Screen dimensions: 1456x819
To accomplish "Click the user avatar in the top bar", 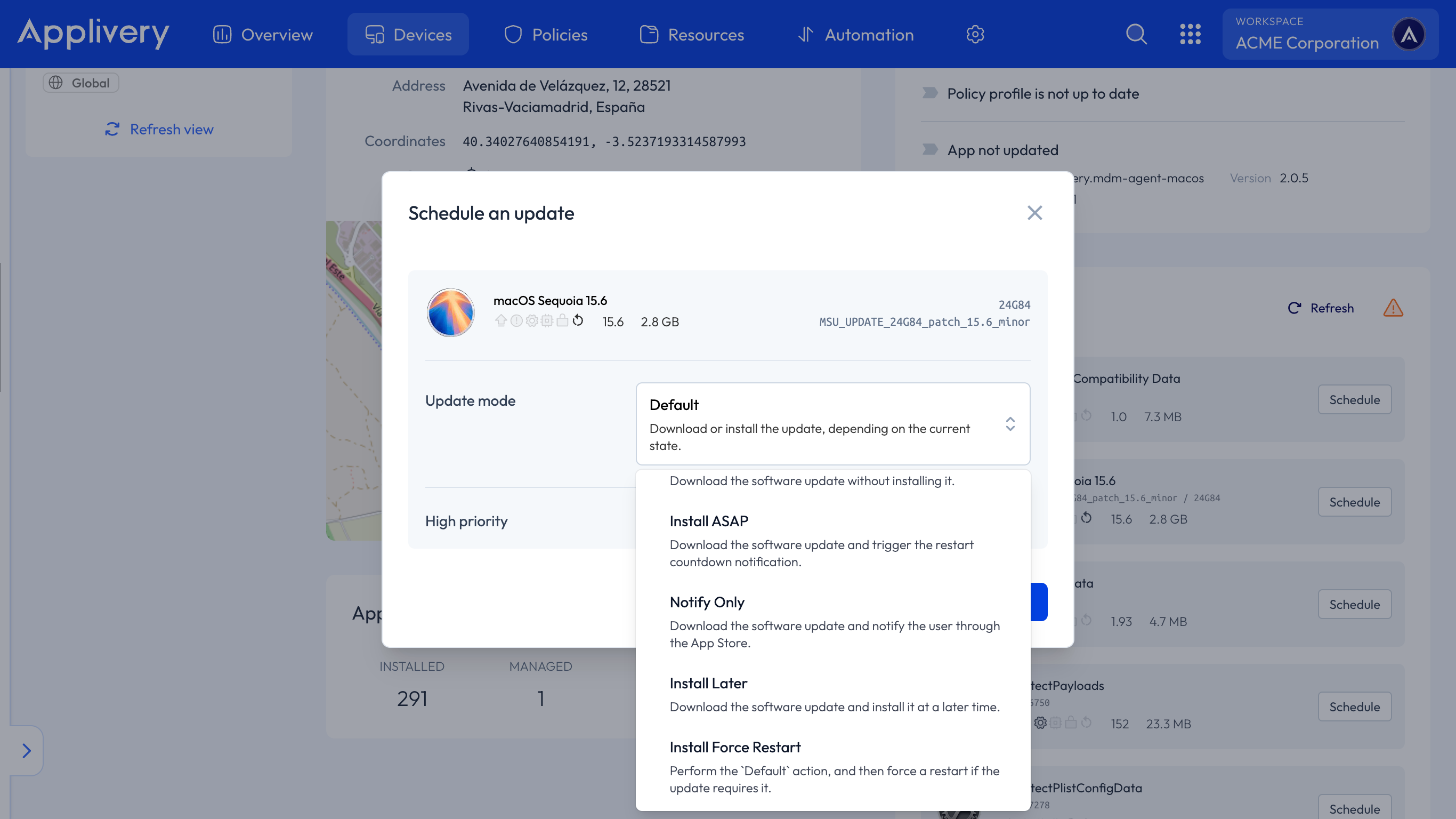I will pos(1409,35).
